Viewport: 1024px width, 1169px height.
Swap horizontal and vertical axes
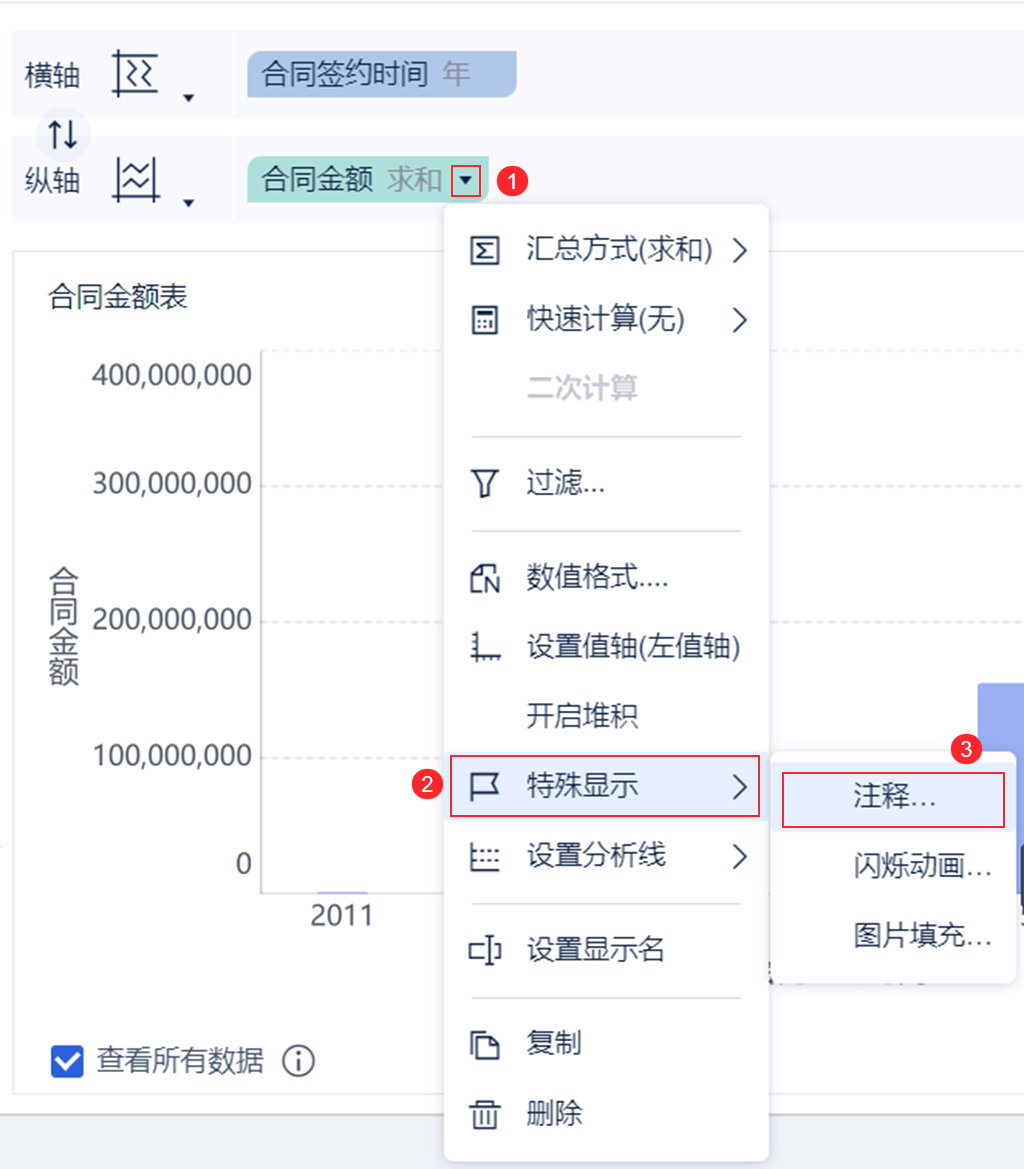pyautogui.click(x=63, y=135)
